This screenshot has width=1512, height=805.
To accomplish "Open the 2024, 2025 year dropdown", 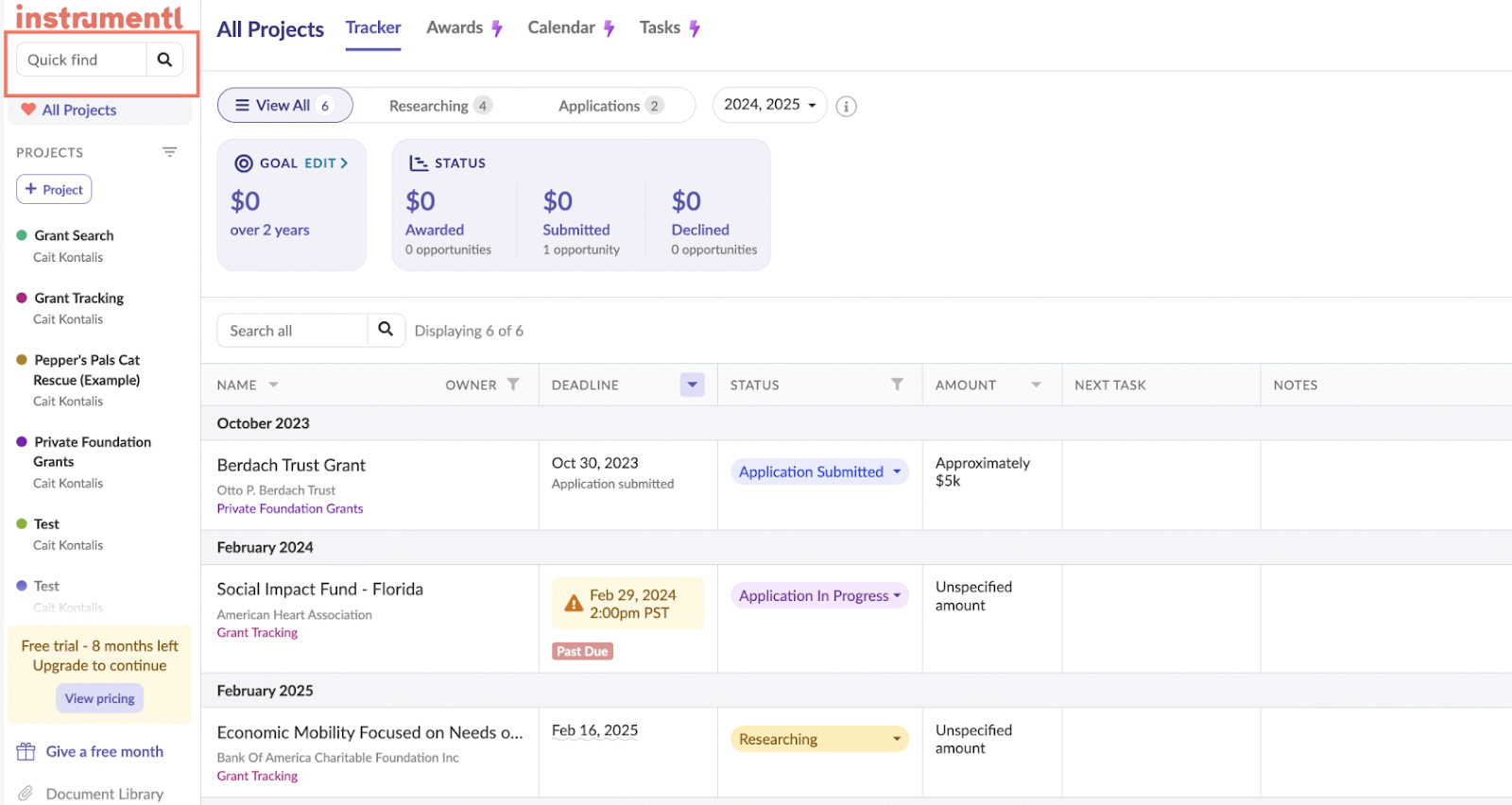I will tap(769, 105).
